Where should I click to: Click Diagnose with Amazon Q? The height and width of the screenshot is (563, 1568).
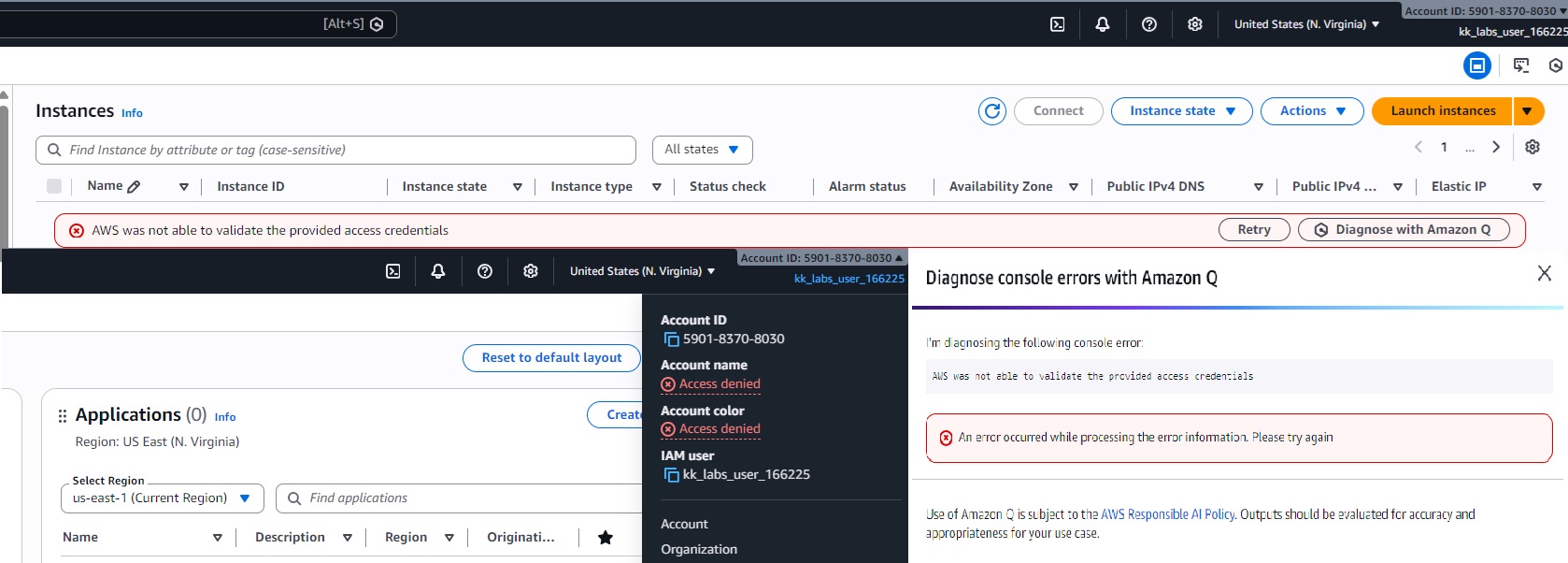pos(1403,230)
